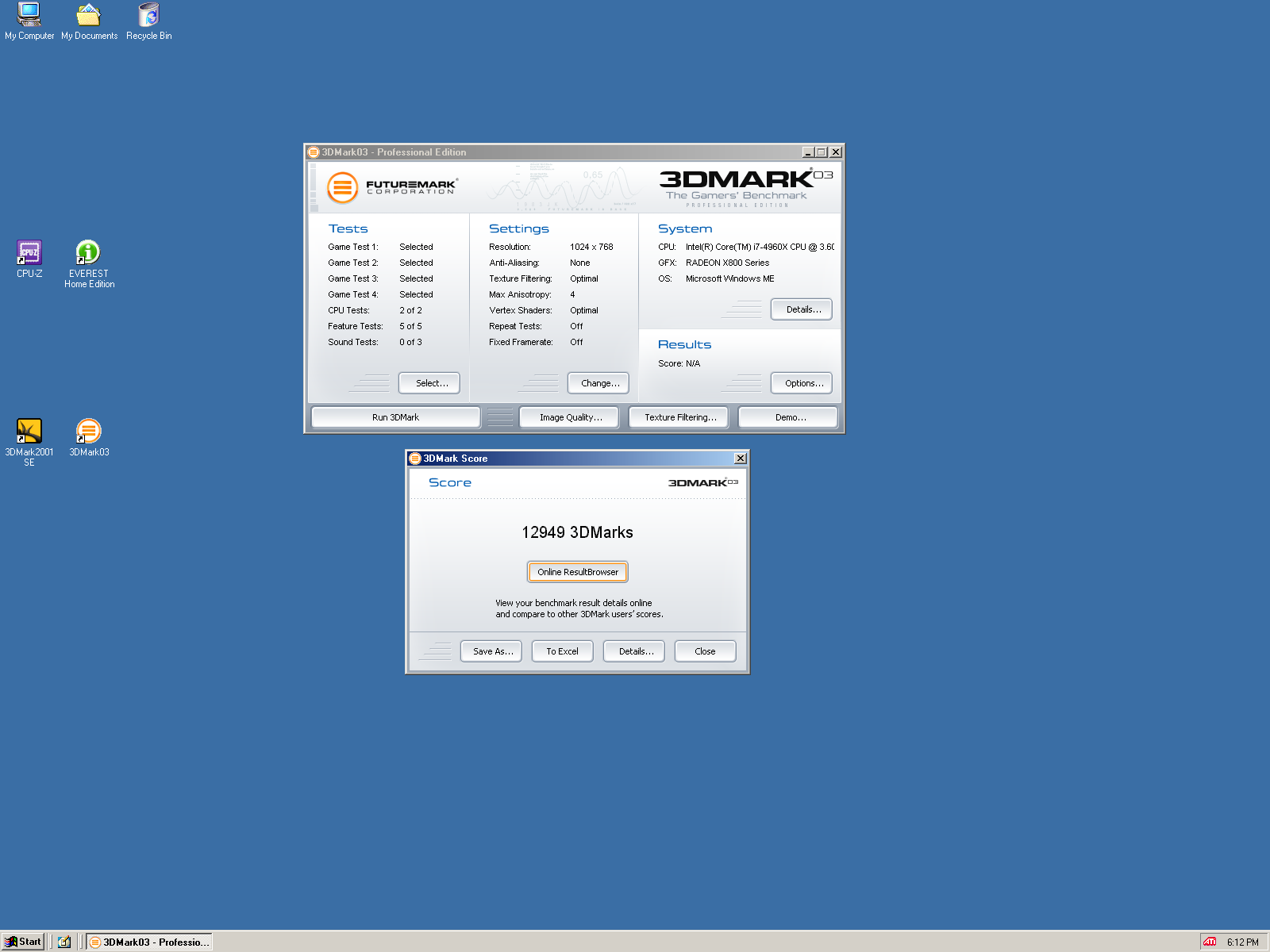The width and height of the screenshot is (1270, 952).
Task: Click the Anti-Aliasing "None" value
Action: [580, 263]
